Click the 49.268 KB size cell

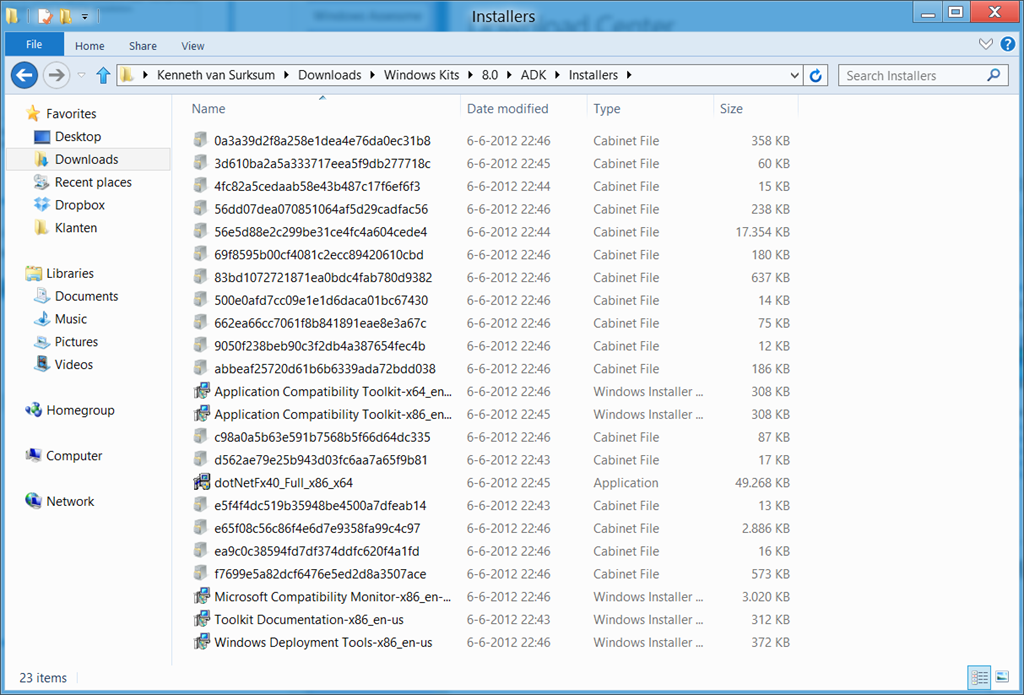(762, 483)
